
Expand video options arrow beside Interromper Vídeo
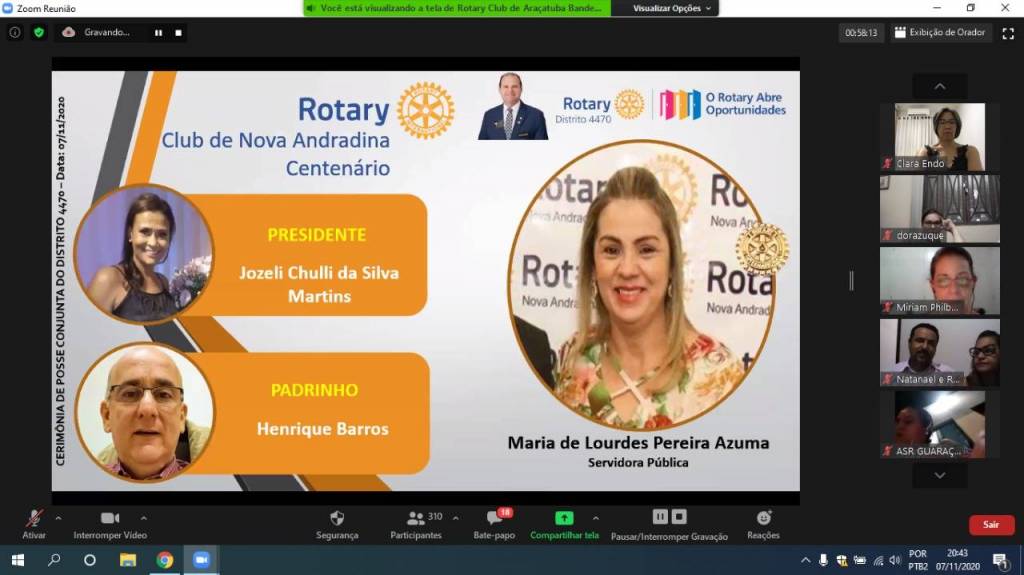pos(144,518)
